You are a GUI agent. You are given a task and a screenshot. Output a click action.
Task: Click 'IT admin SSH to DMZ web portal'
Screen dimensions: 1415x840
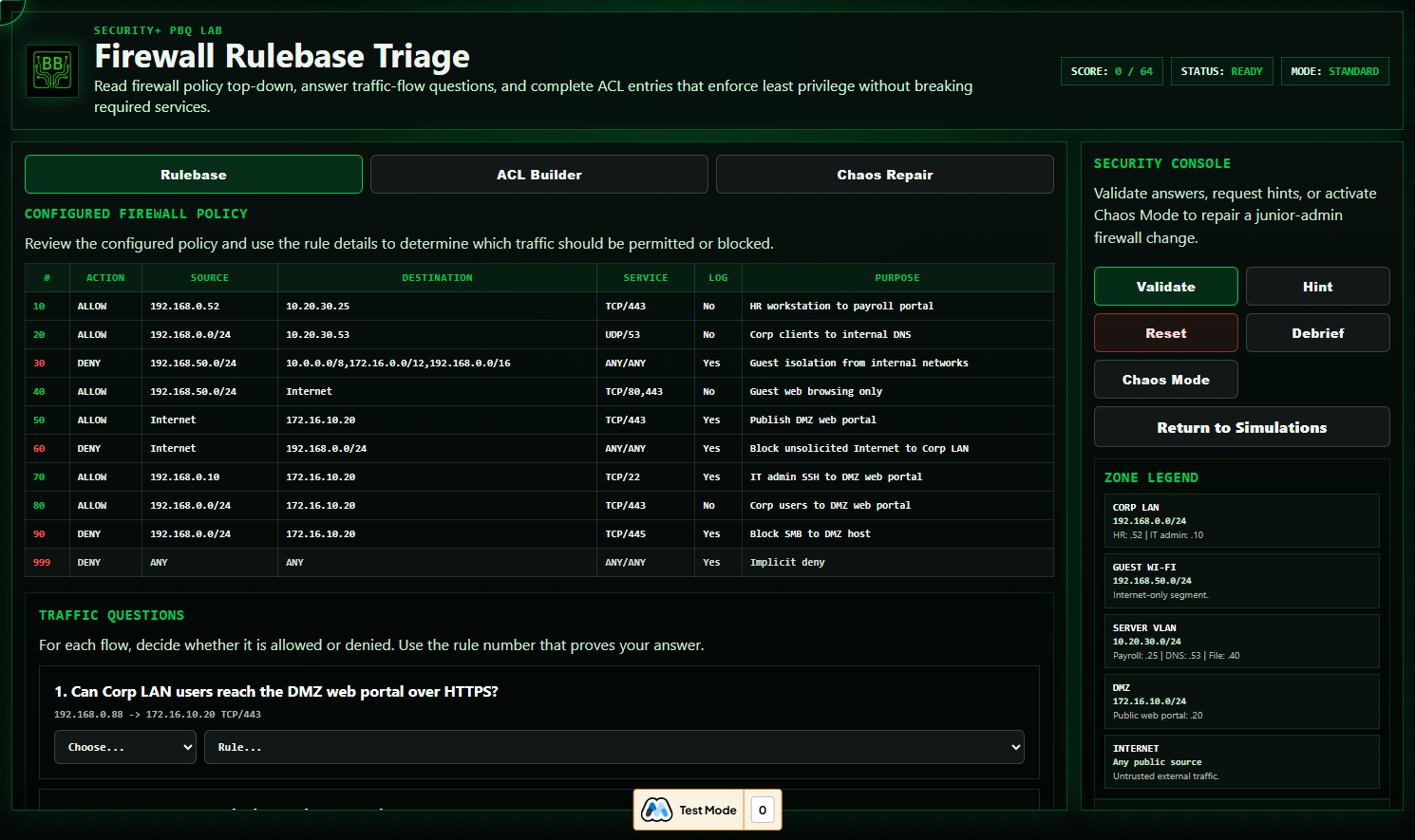pyautogui.click(x=836, y=477)
